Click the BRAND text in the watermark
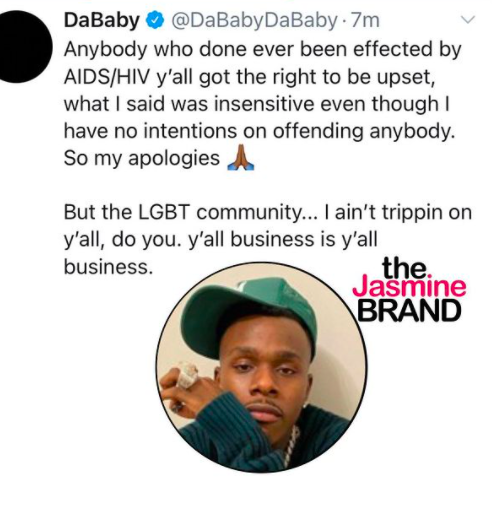The height and width of the screenshot is (512, 501). point(409,311)
